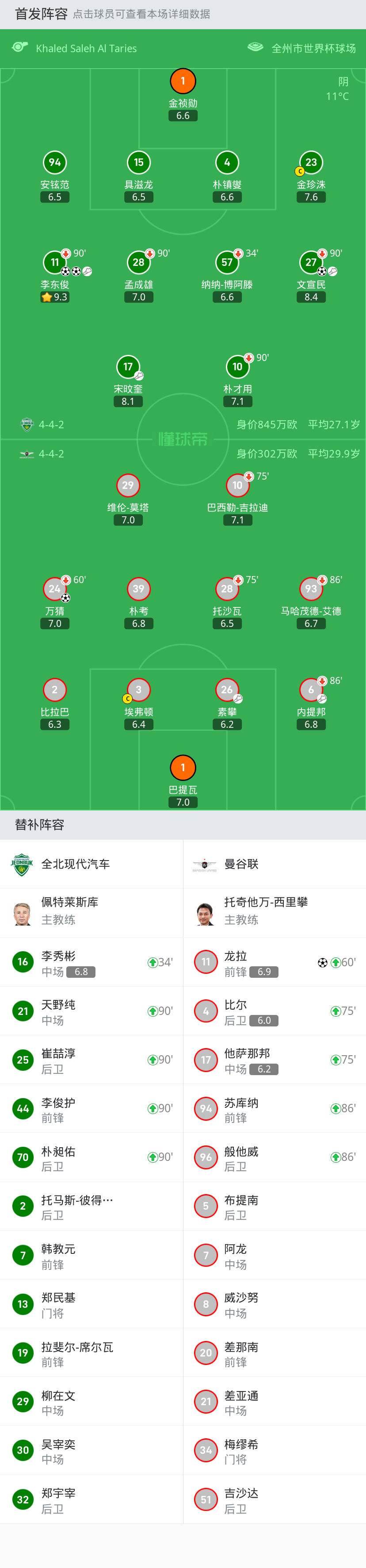This screenshot has width=366, height=1568.
Task: Click the Bangkok United logo beside 曼谷联
Action: [x=205, y=864]
